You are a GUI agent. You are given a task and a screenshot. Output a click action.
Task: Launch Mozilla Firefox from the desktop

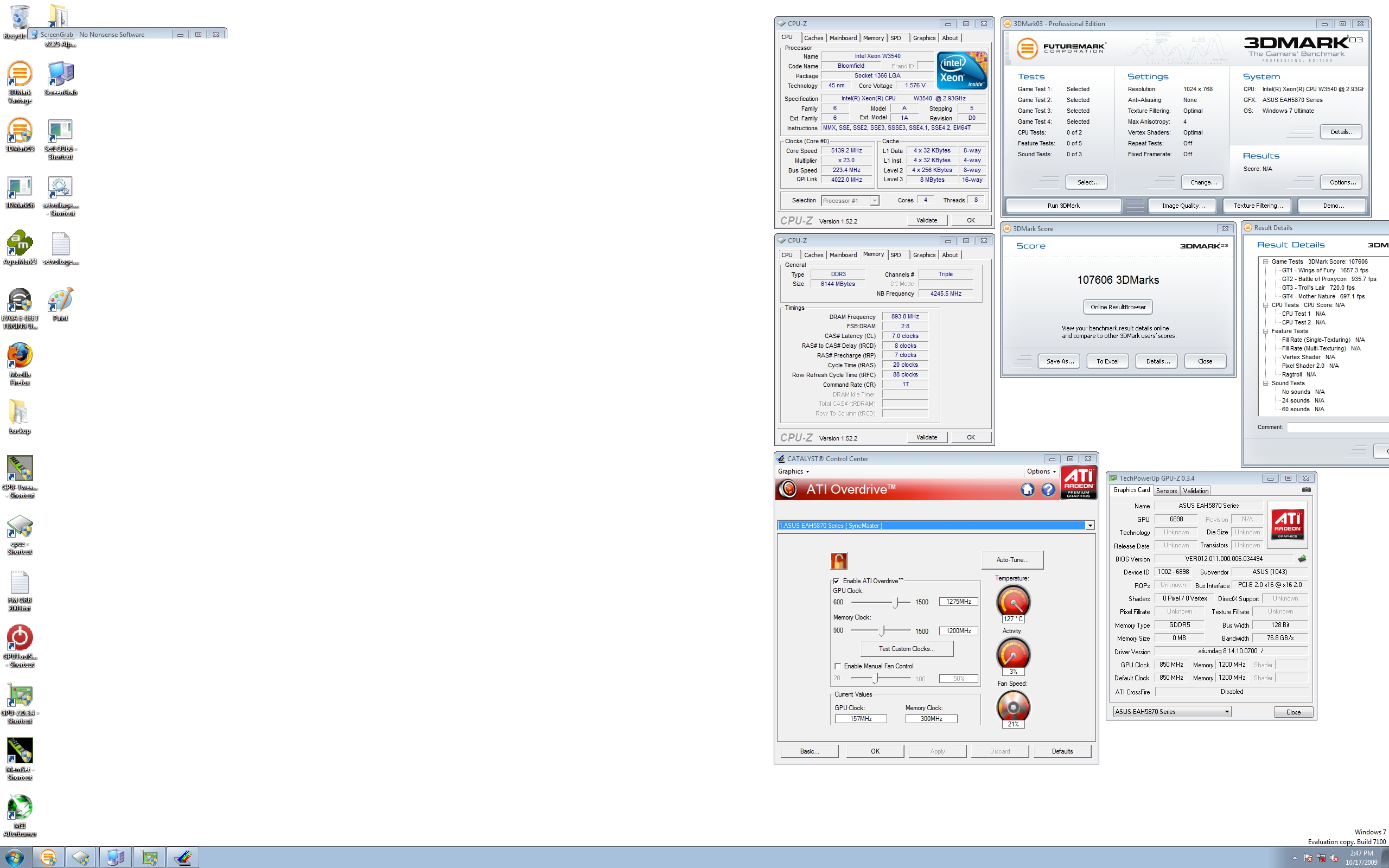point(20,364)
